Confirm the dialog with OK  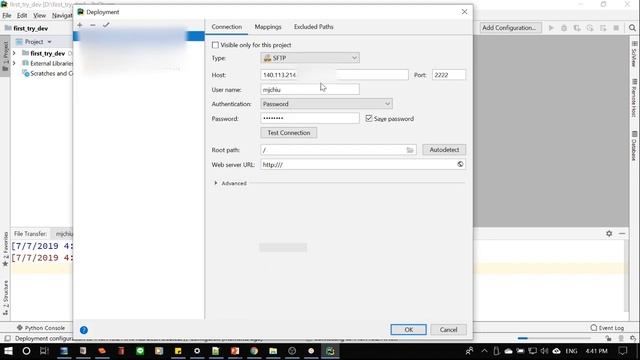pyautogui.click(x=409, y=329)
